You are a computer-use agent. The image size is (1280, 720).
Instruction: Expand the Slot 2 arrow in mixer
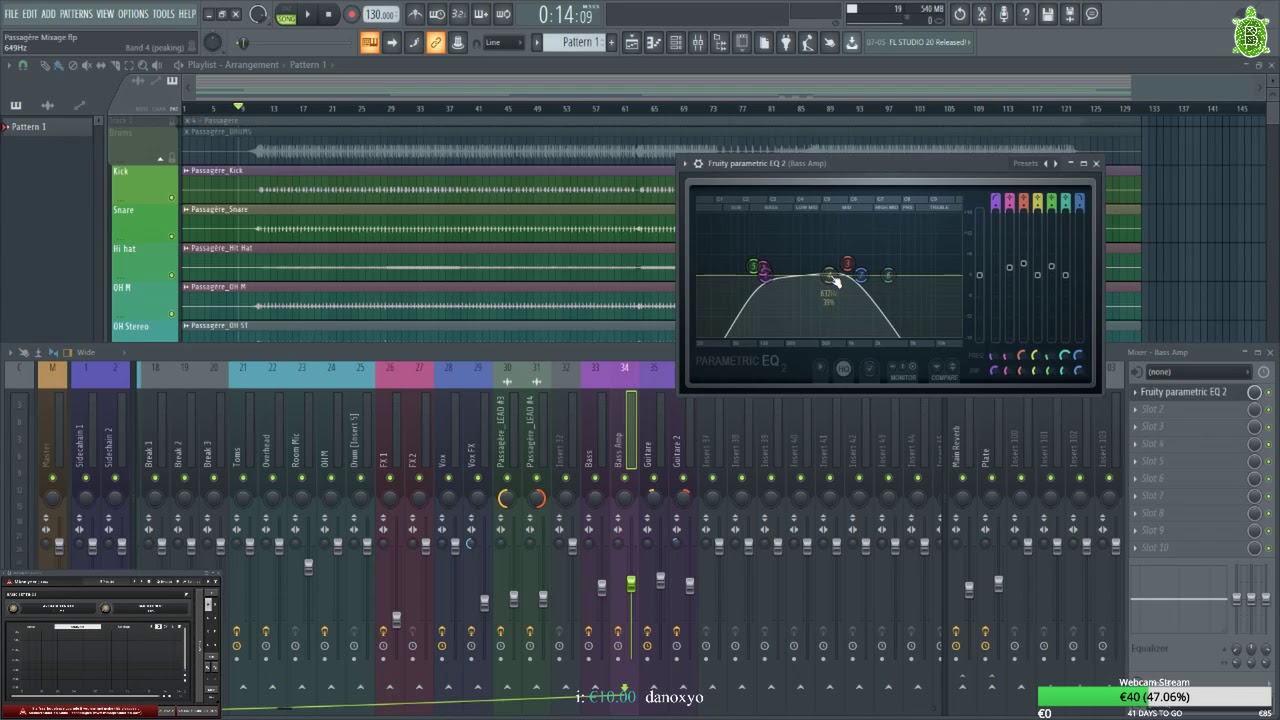pyautogui.click(x=1135, y=410)
